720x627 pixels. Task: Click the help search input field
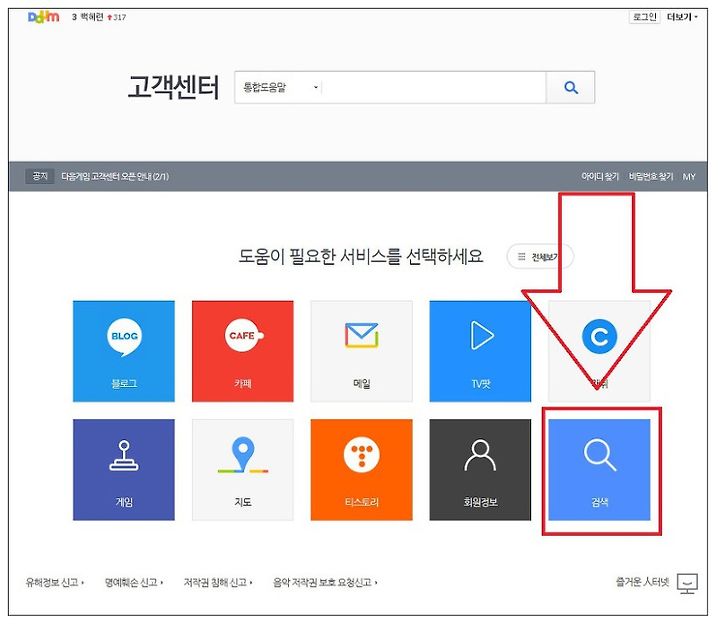coord(434,87)
